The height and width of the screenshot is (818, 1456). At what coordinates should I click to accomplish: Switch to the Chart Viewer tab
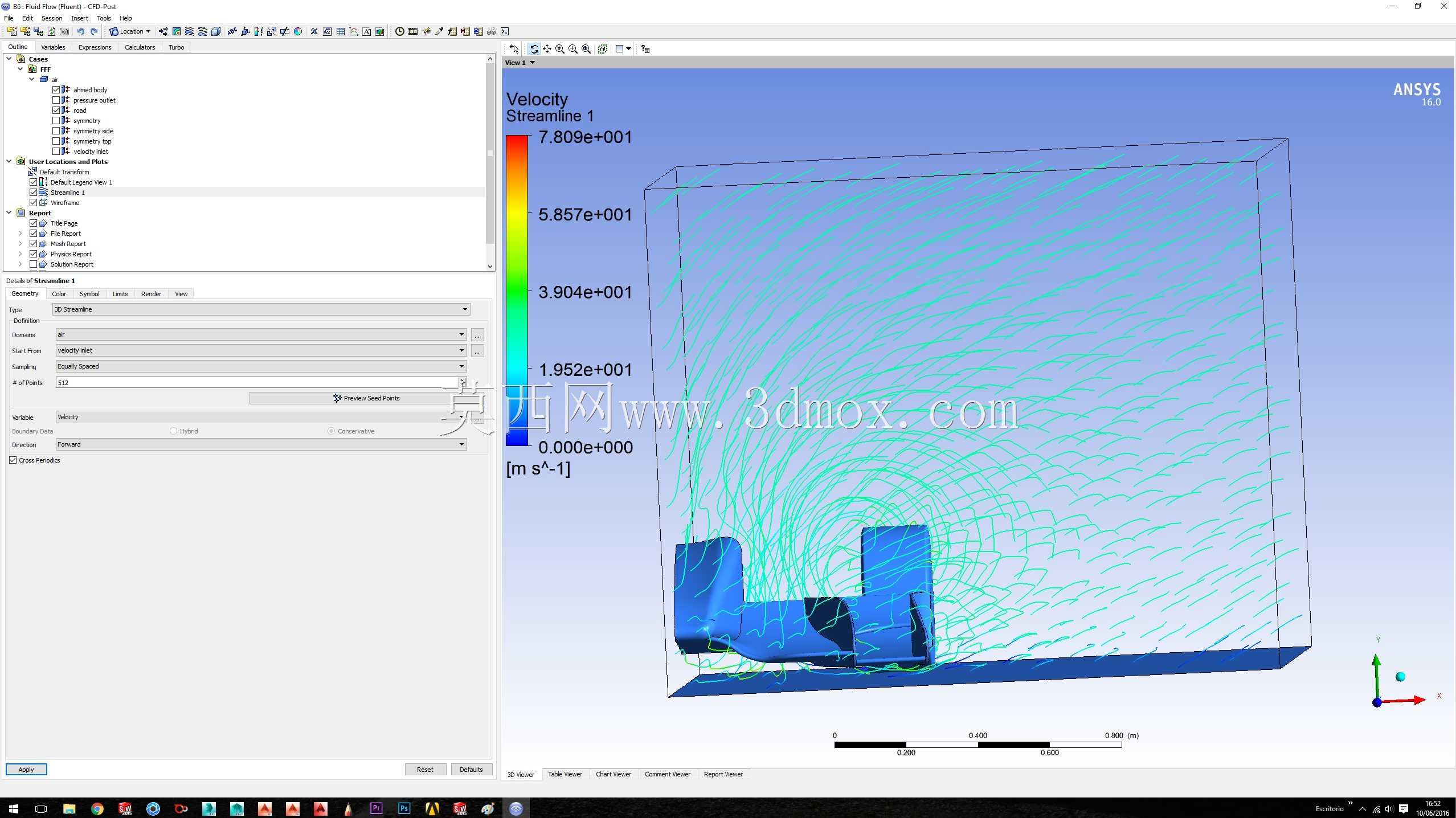point(614,774)
